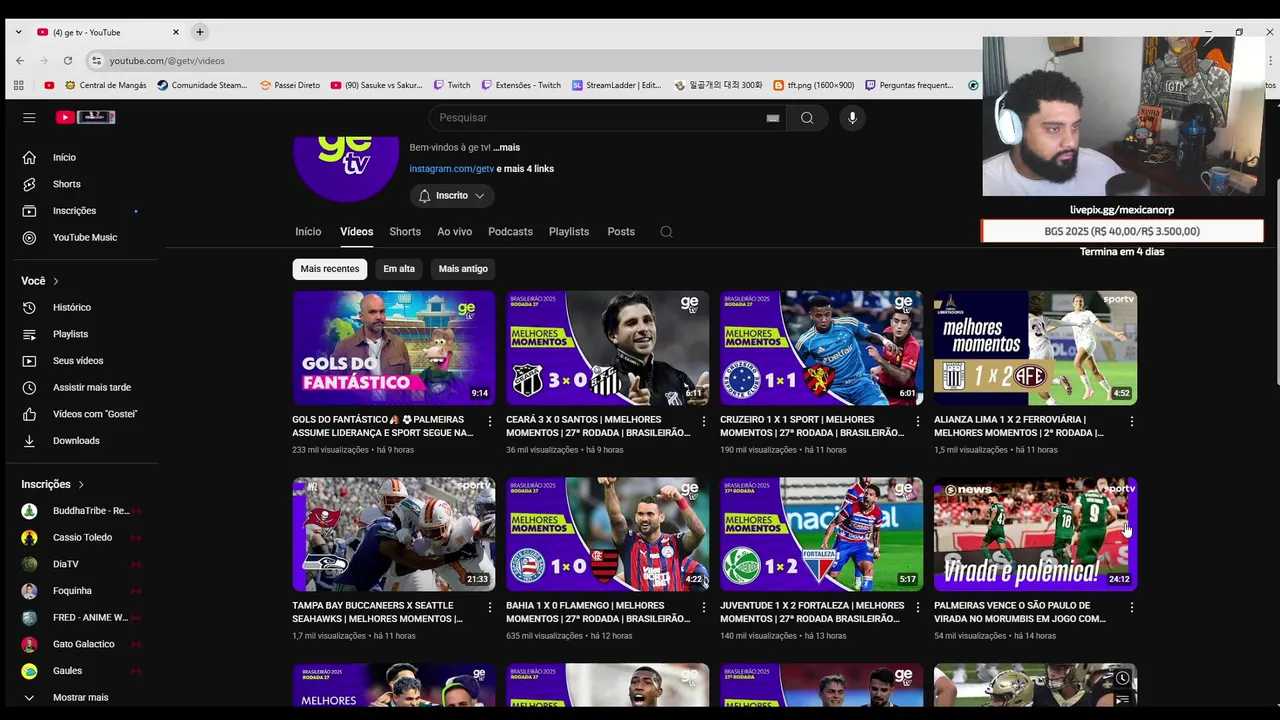Open the Chrome apps grid in bookmarks bar
The height and width of the screenshot is (720, 1280).
(19, 85)
